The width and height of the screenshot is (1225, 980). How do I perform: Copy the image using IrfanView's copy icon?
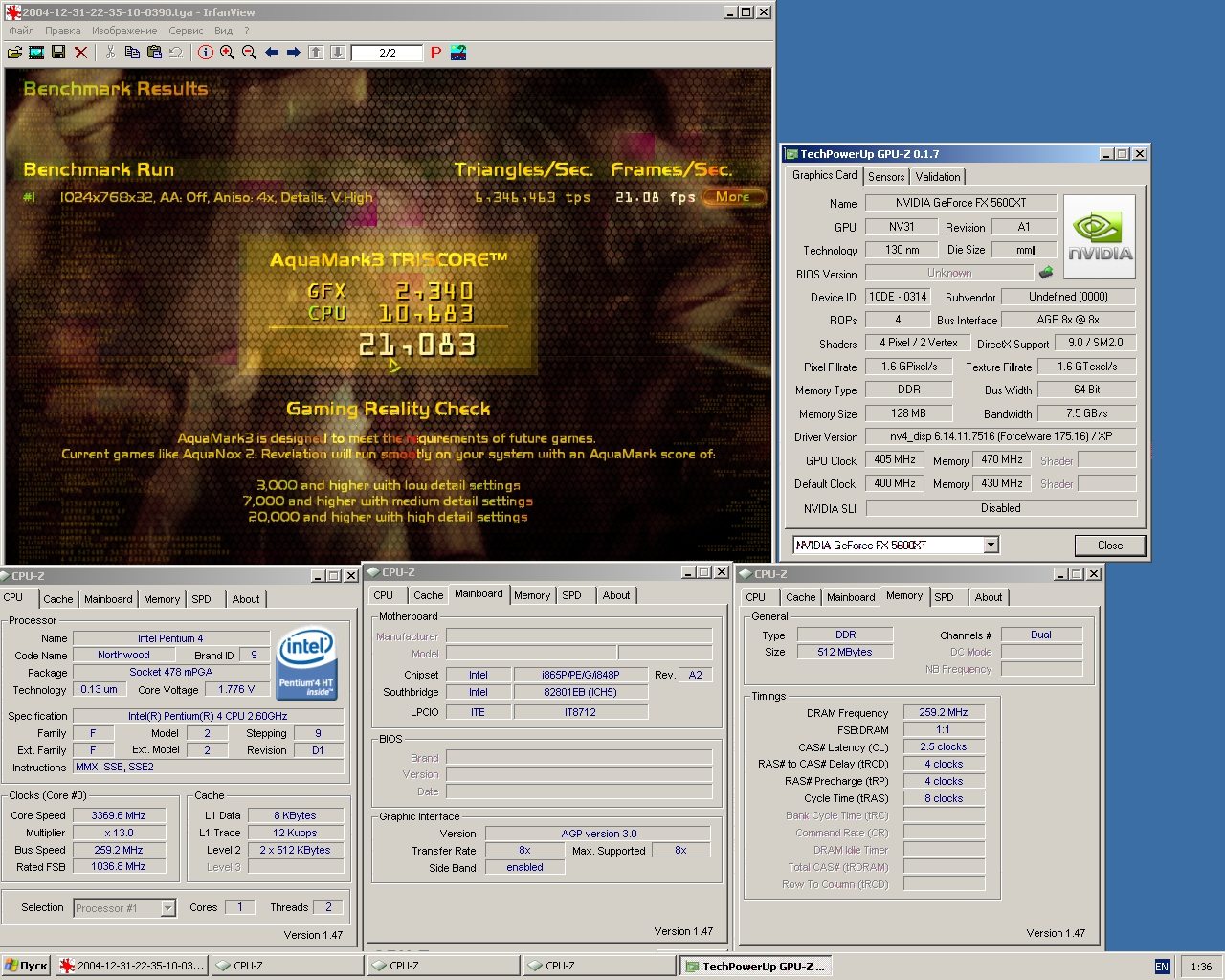(x=132, y=53)
